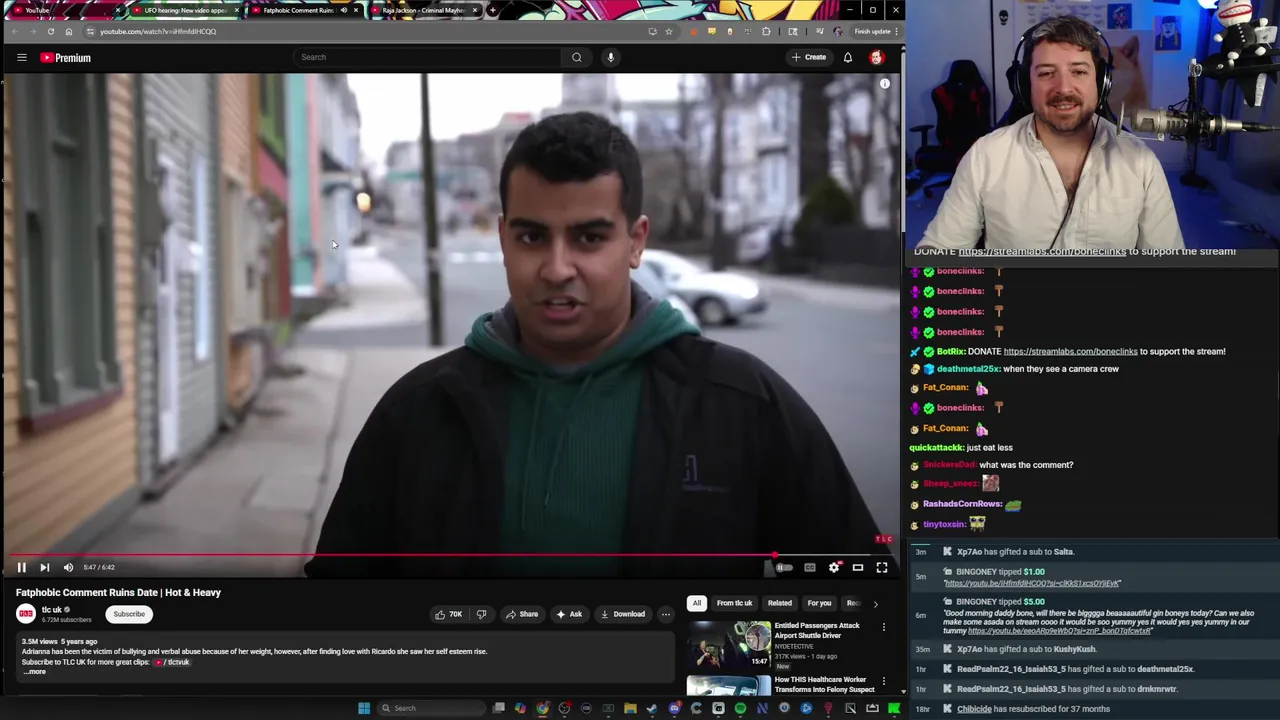Open the Create menu
Viewport: 1280px width, 720px height.
click(x=809, y=57)
